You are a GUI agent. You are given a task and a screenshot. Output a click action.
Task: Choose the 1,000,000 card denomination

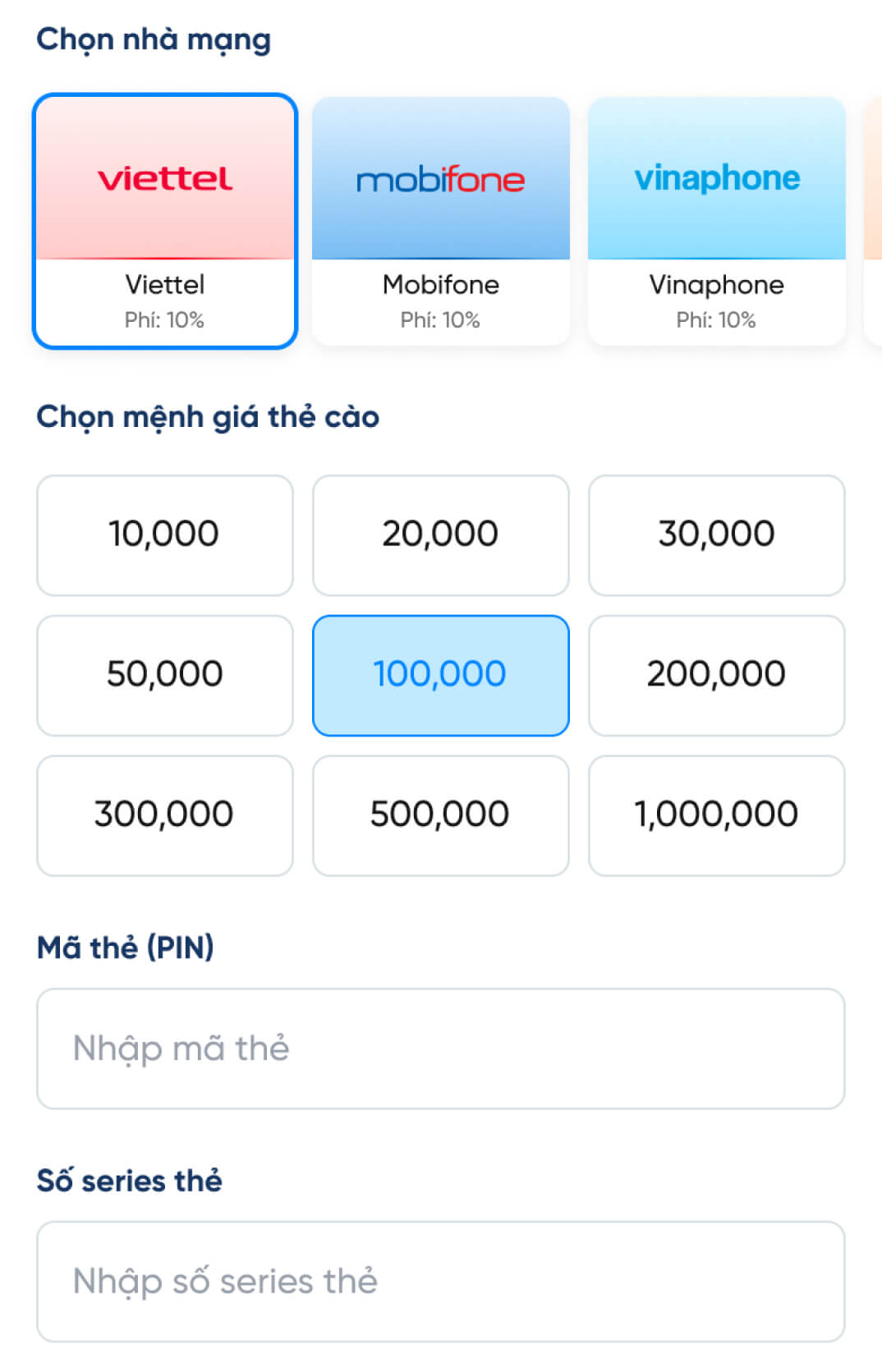tap(716, 815)
